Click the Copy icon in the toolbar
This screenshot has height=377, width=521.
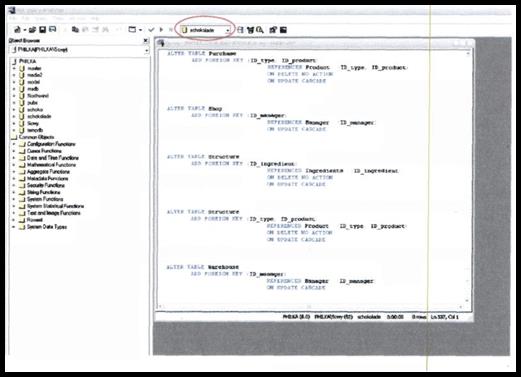point(75,30)
